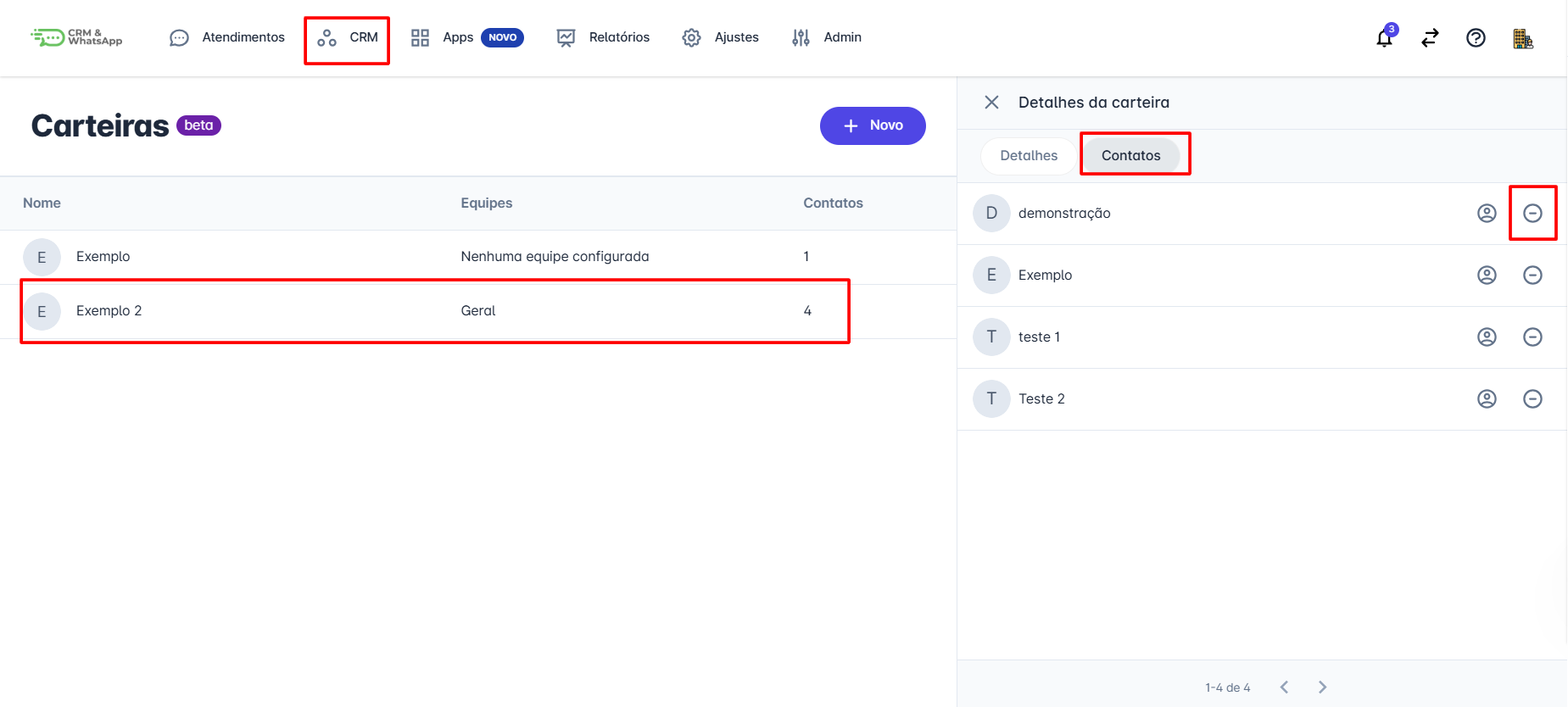
Task: View profile of Teste 2 contact
Action: 1486,399
